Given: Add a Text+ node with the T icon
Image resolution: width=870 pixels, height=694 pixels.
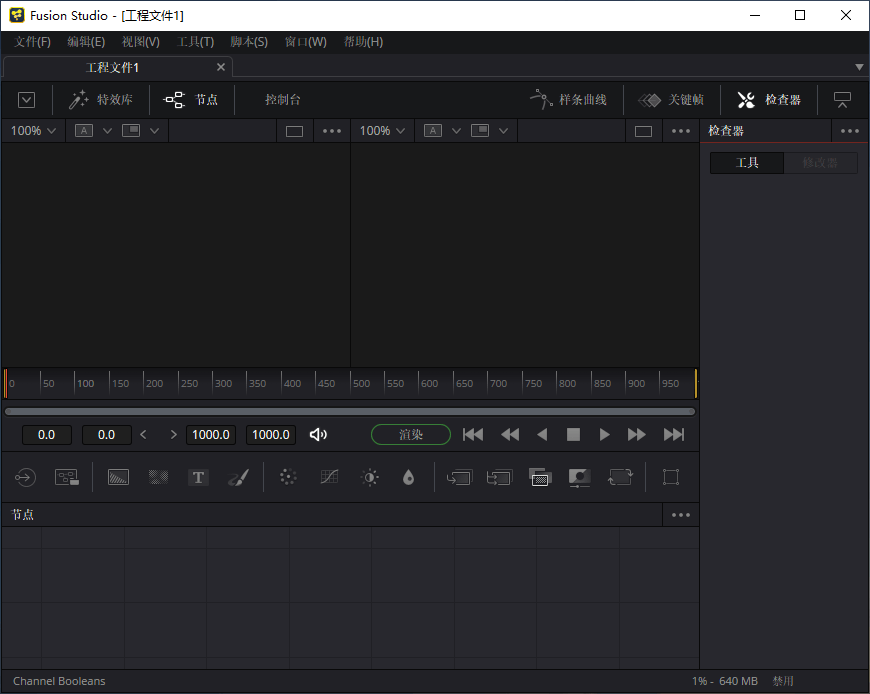Looking at the screenshot, I should [x=198, y=477].
